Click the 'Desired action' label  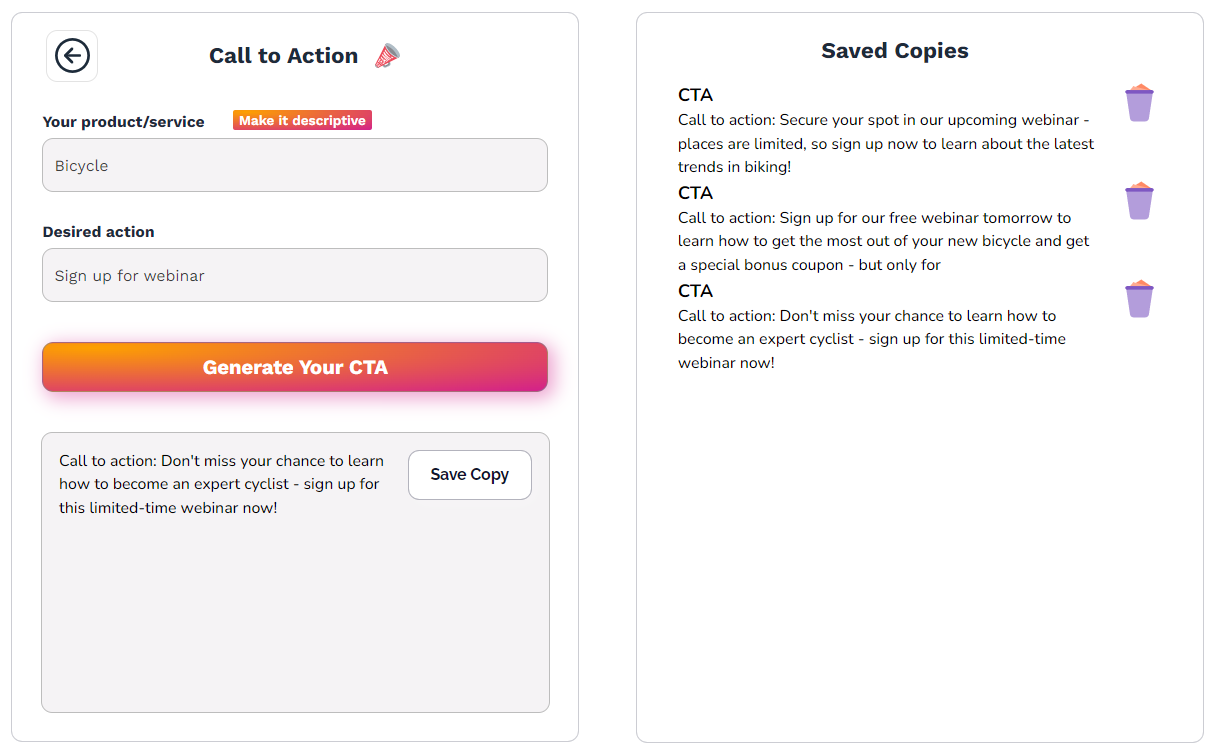(x=98, y=231)
